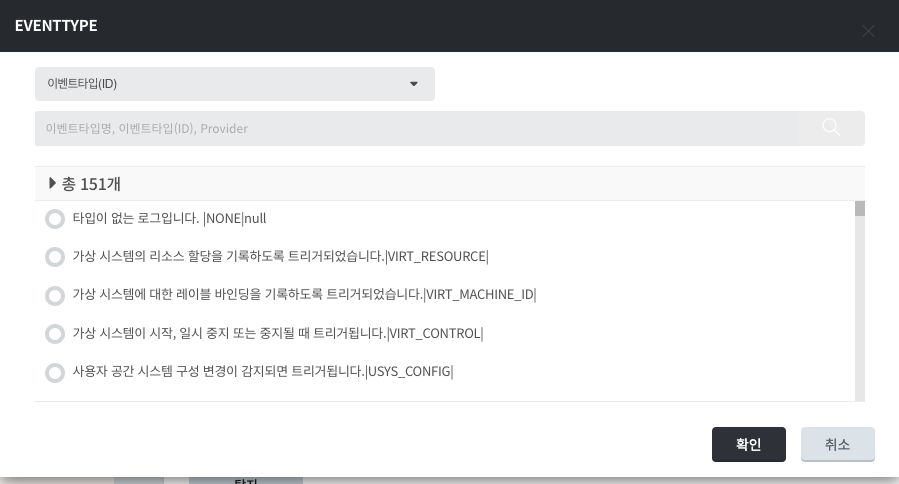The width and height of the screenshot is (899, 484).
Task: Click the '가상 시스템이 시작, 일시 중지' text
Action: pos(277,333)
